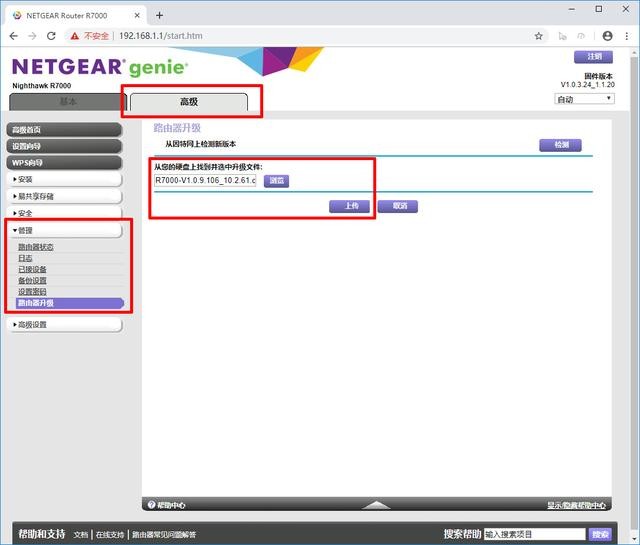
Task: Open the 路由器状态 link
Action: (x=36, y=247)
